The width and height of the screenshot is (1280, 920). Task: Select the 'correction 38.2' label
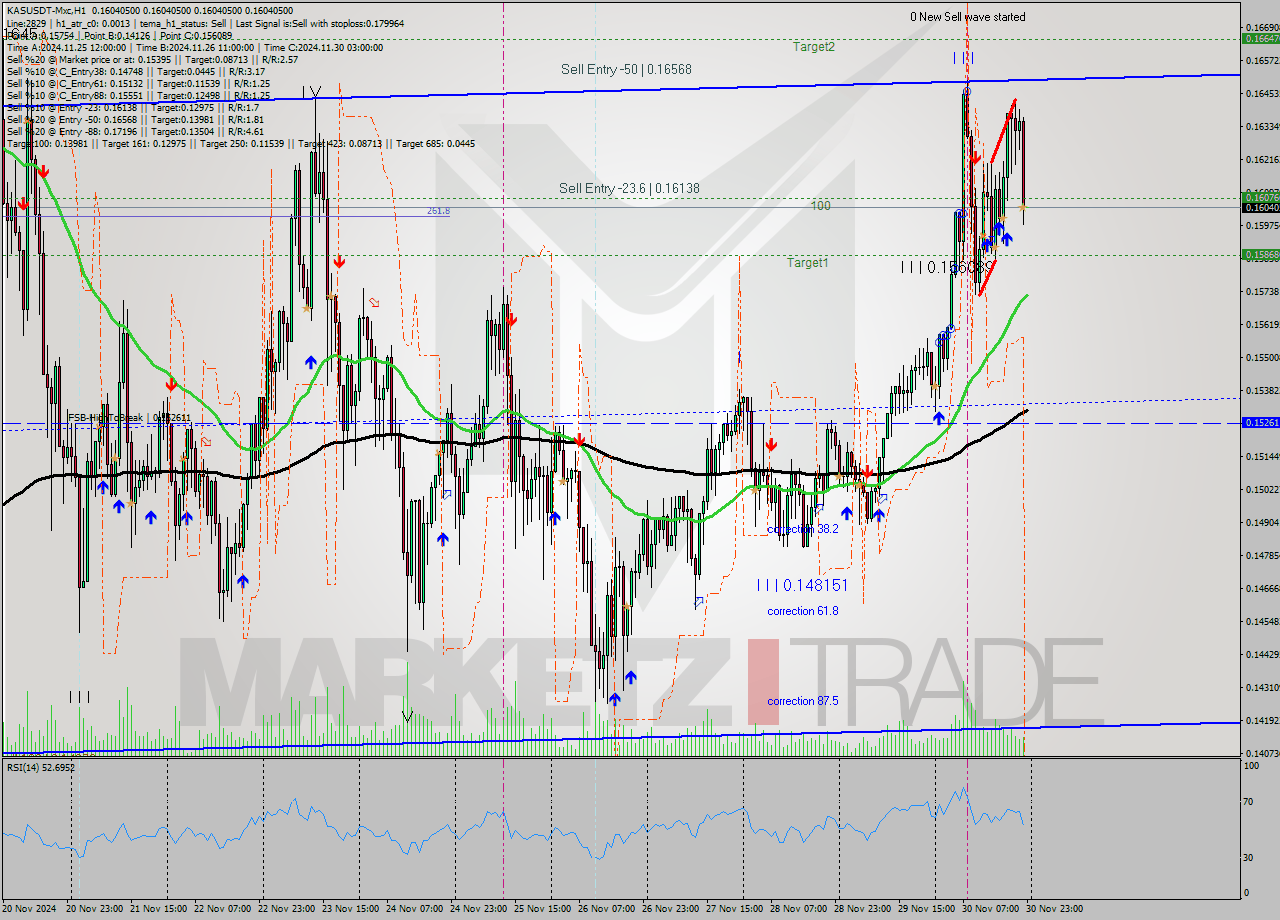(x=803, y=529)
